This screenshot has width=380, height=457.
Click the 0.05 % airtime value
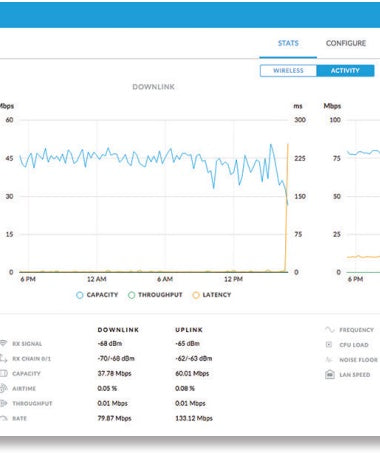[107, 388]
